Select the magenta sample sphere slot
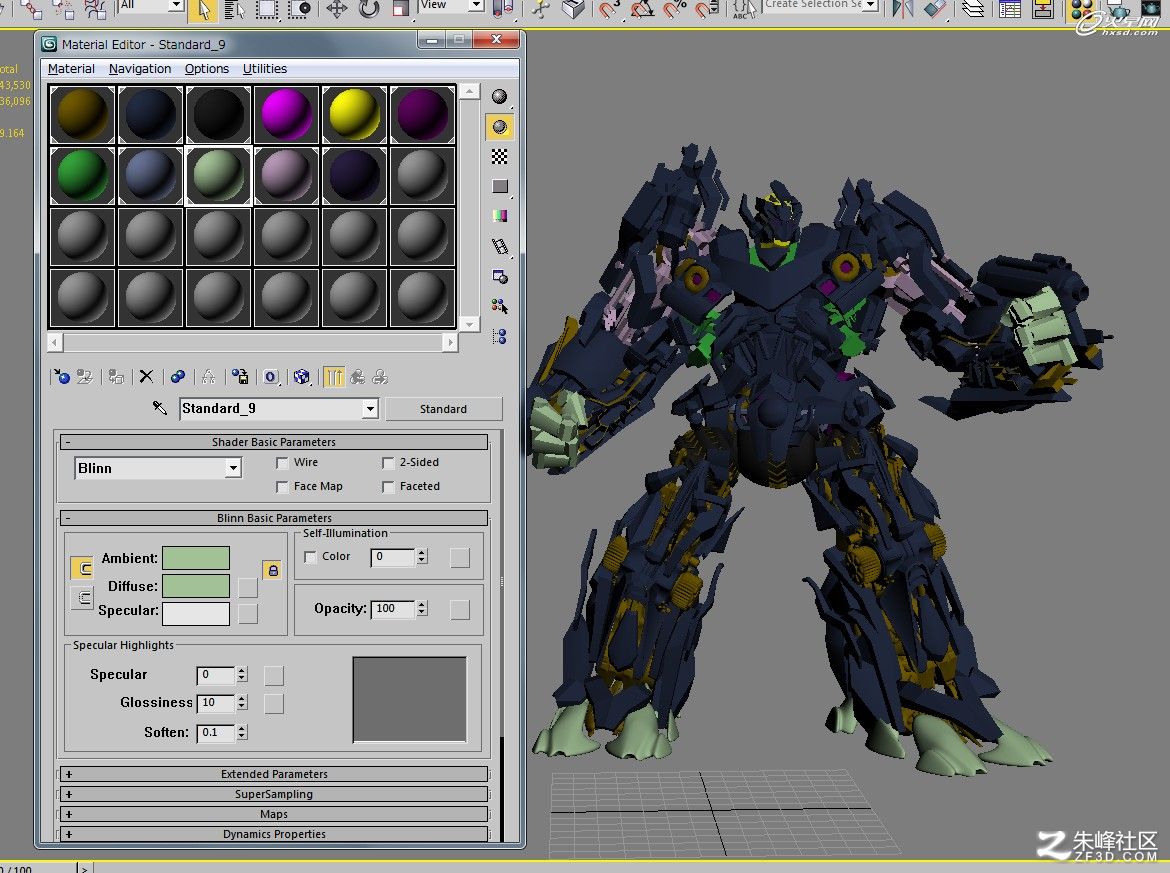 (287, 114)
